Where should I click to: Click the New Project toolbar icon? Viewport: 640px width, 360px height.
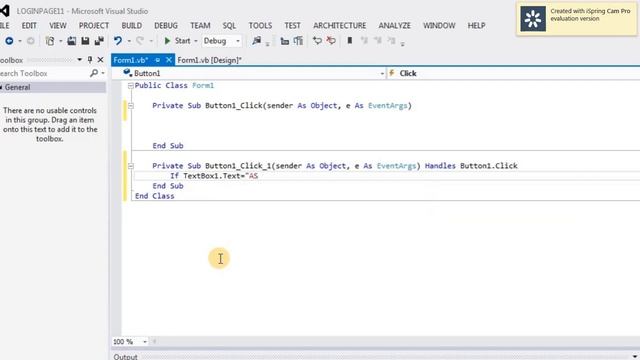(50, 41)
